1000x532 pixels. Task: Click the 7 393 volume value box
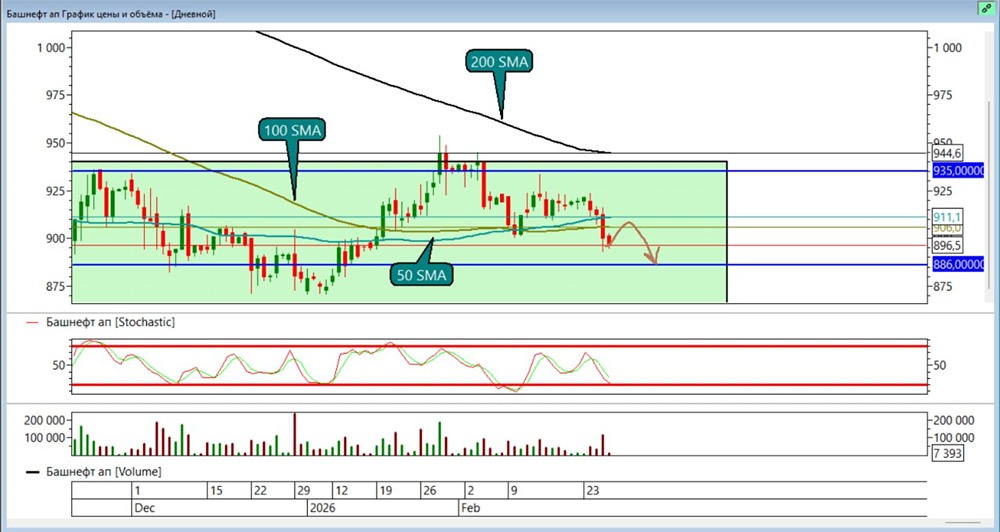(x=947, y=453)
